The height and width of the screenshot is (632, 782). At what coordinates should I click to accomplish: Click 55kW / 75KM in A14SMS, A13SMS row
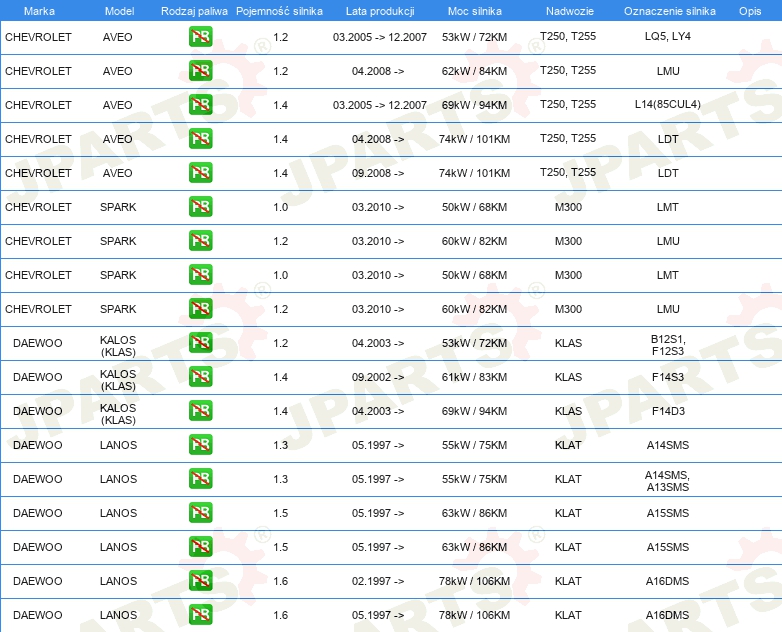(474, 479)
